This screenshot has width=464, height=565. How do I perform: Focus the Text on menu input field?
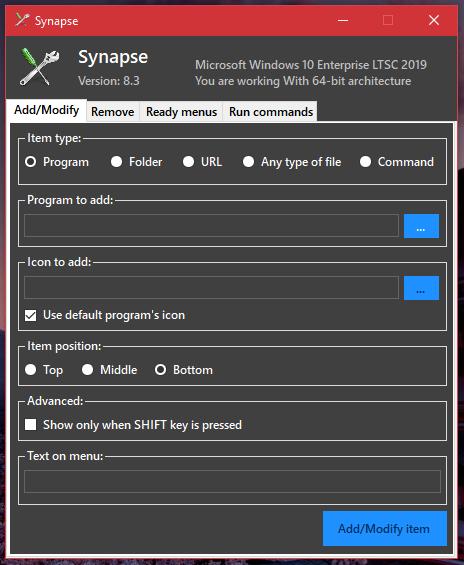click(232, 481)
